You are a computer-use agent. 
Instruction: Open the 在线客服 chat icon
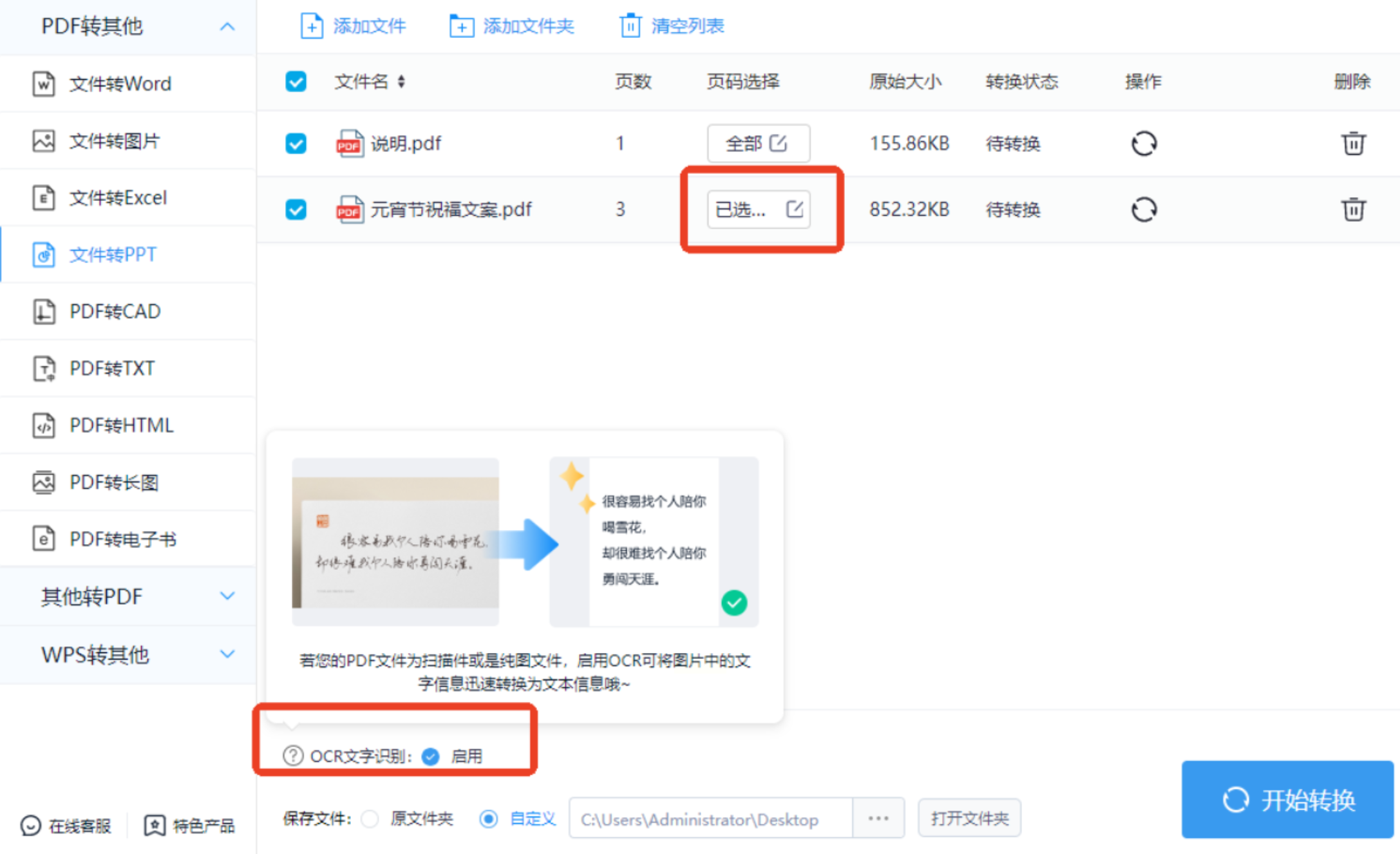point(30,825)
